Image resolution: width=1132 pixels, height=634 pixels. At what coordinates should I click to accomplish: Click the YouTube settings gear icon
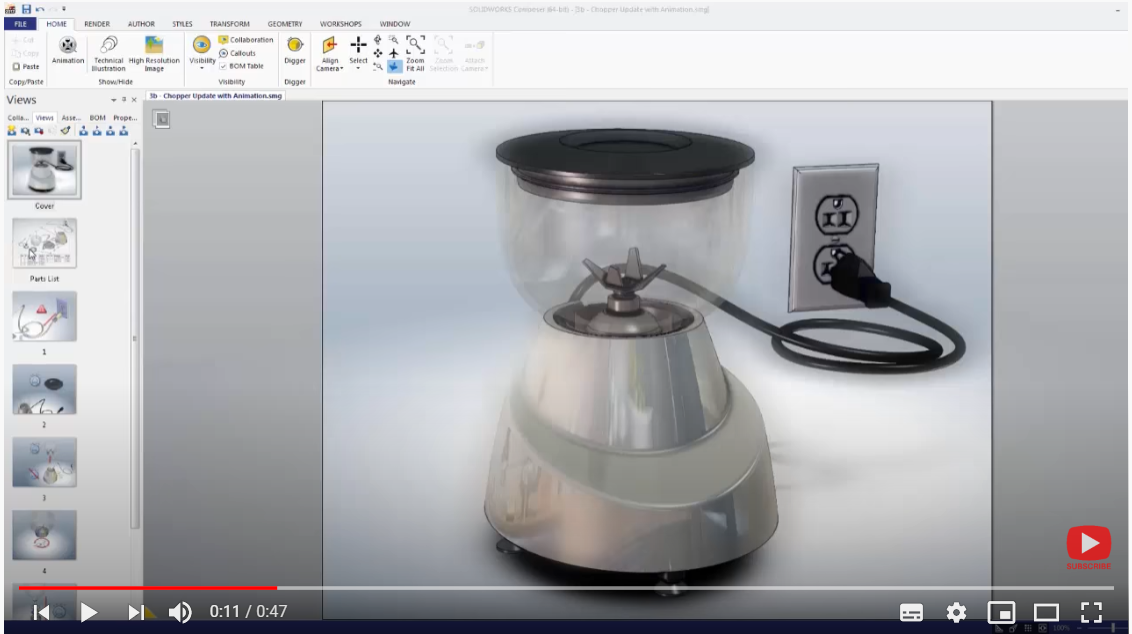[956, 612]
